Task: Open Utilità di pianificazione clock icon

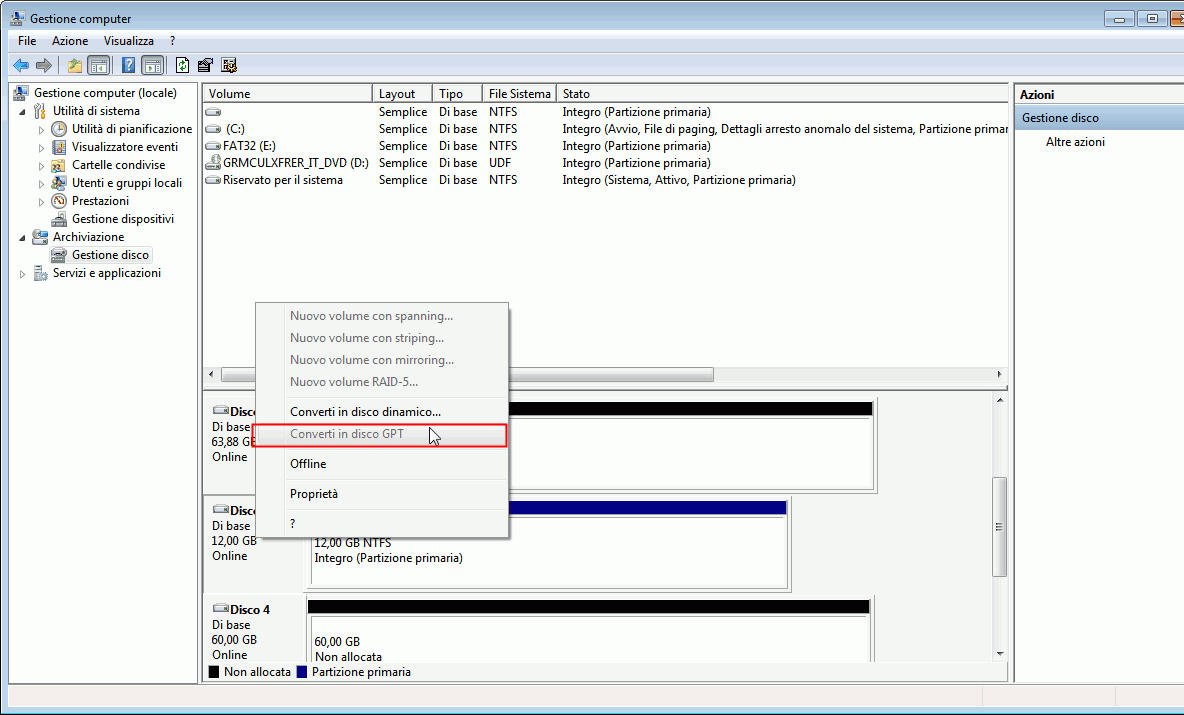Action: tap(59, 129)
